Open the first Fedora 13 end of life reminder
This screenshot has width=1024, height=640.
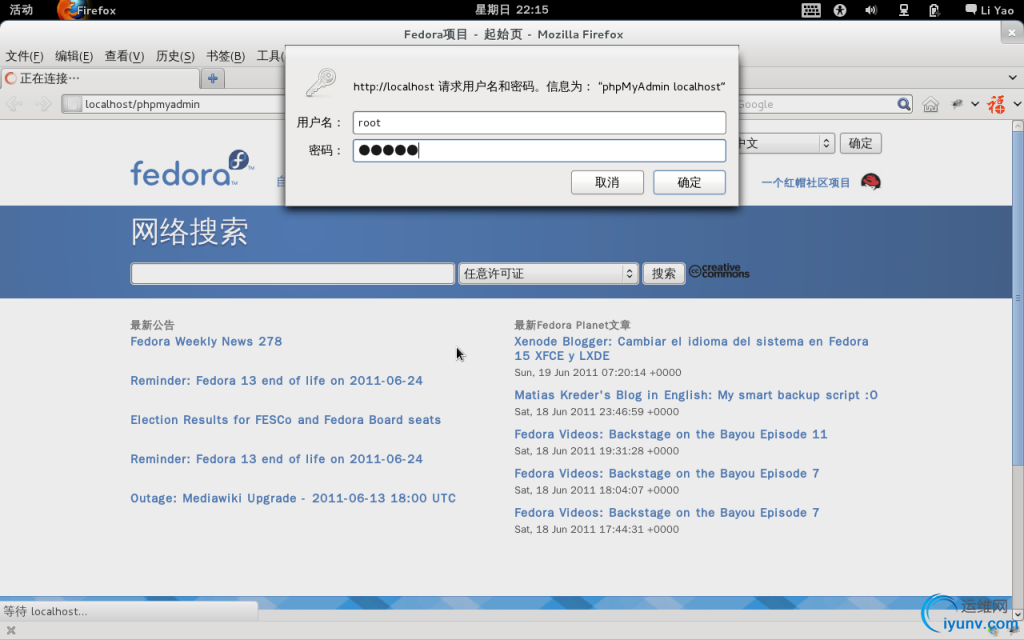[276, 381]
